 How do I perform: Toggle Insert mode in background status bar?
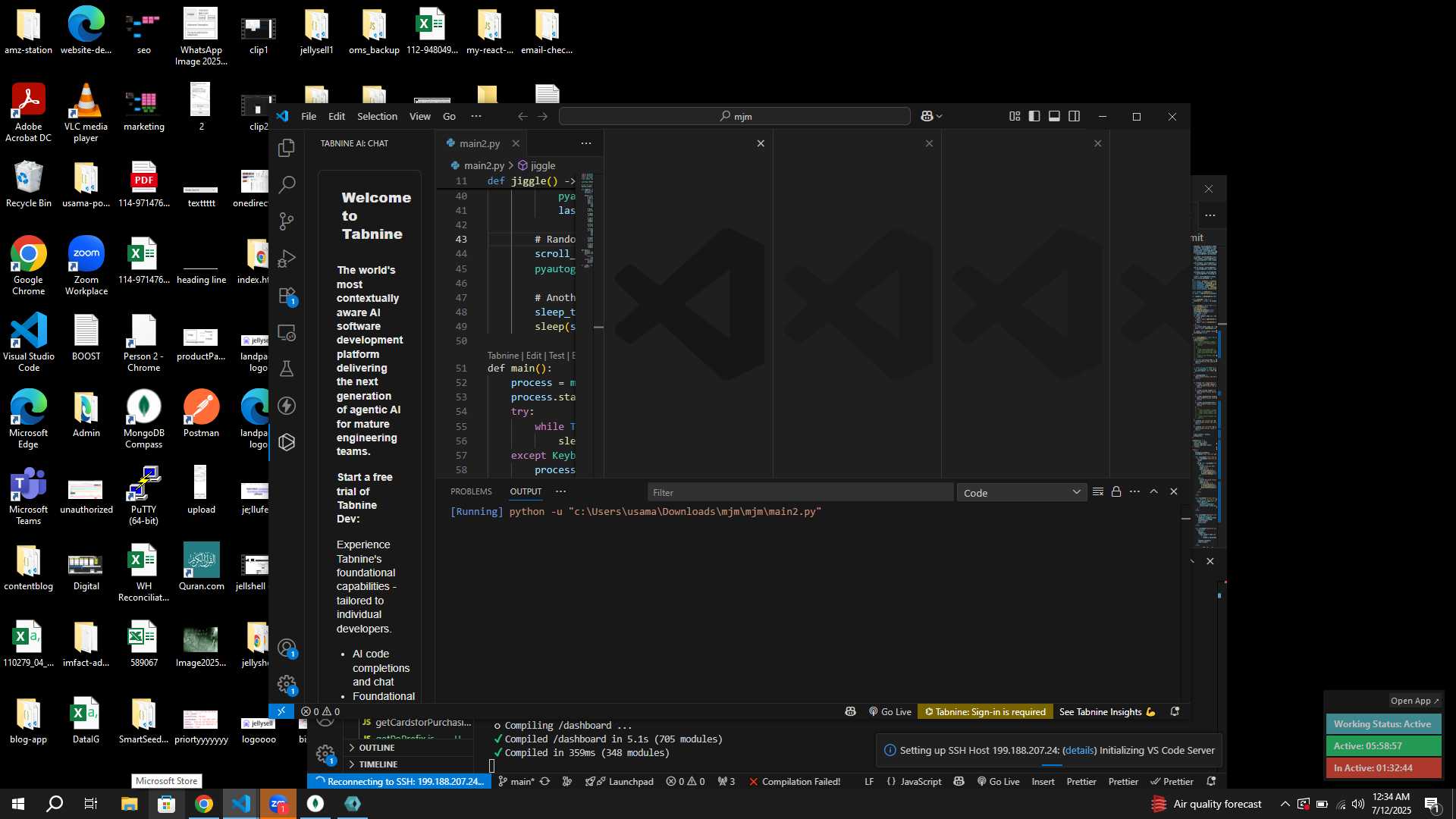[x=1043, y=781]
